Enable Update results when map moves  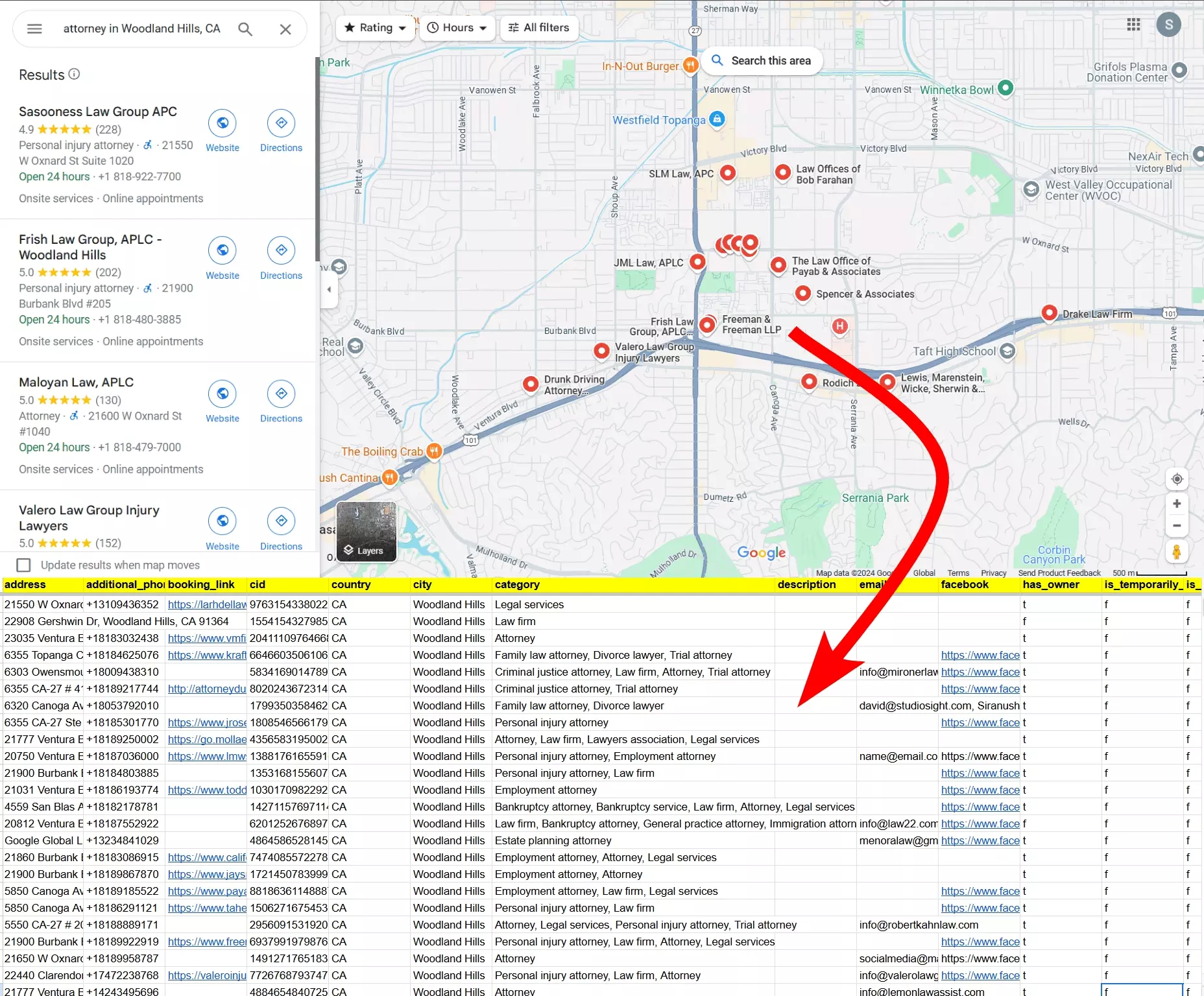pyautogui.click(x=24, y=565)
